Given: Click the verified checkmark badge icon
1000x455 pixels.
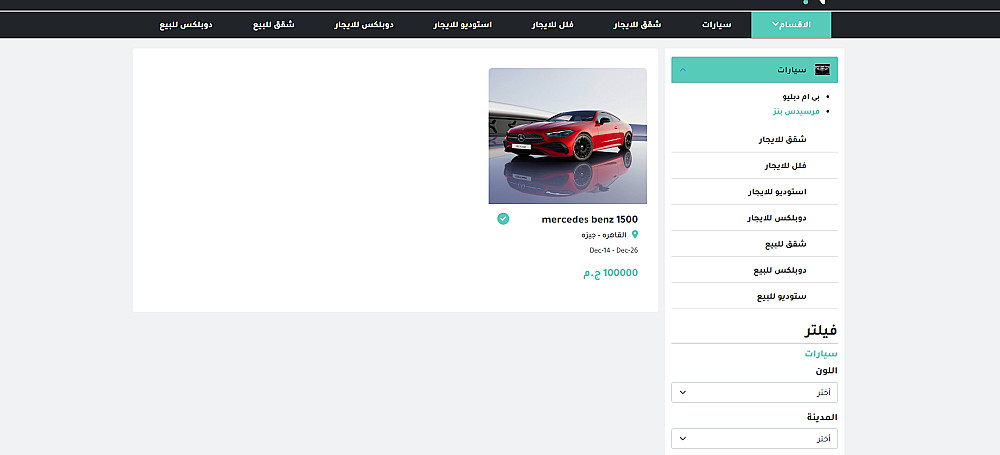Looking at the screenshot, I should 503,219.
